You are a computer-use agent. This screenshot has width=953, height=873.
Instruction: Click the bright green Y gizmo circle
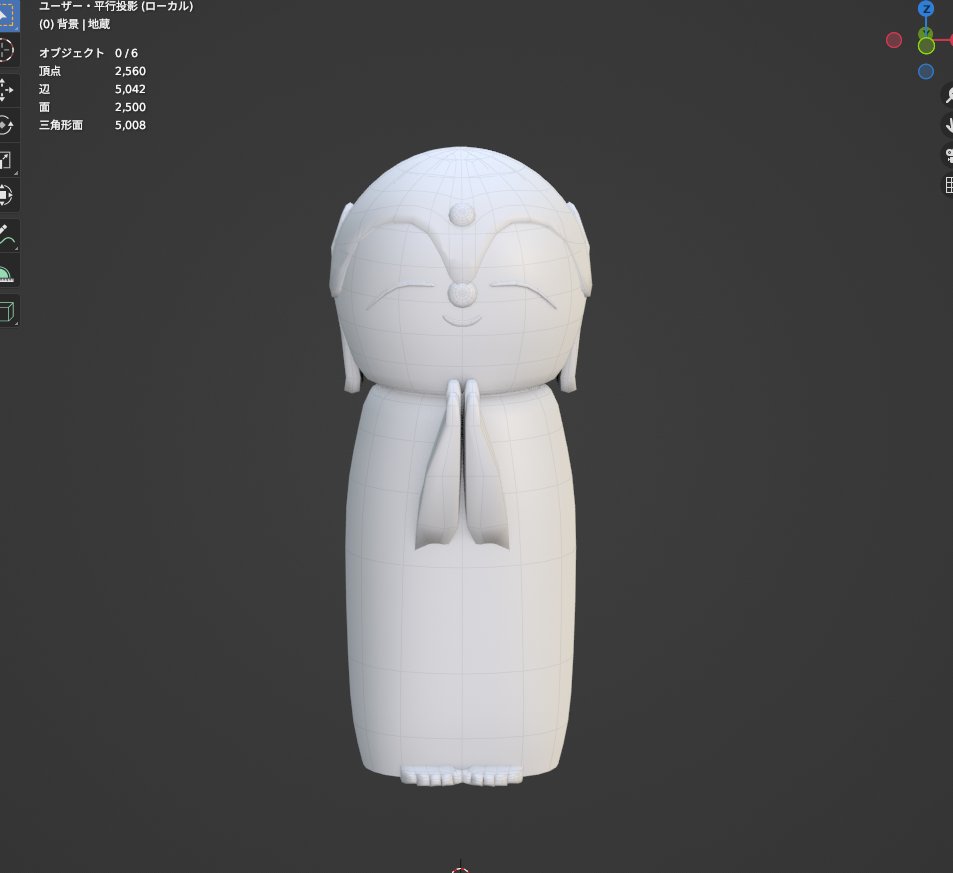[926, 46]
